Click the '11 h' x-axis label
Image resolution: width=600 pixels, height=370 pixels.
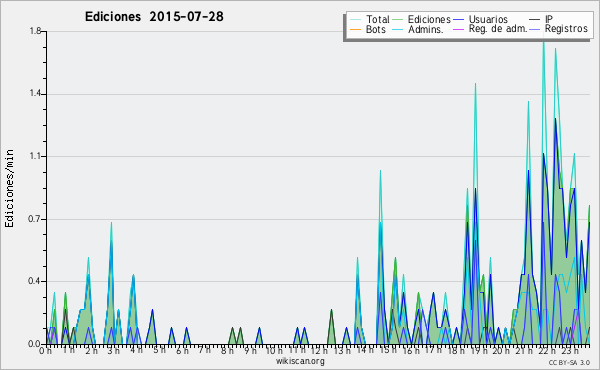click(x=297, y=350)
